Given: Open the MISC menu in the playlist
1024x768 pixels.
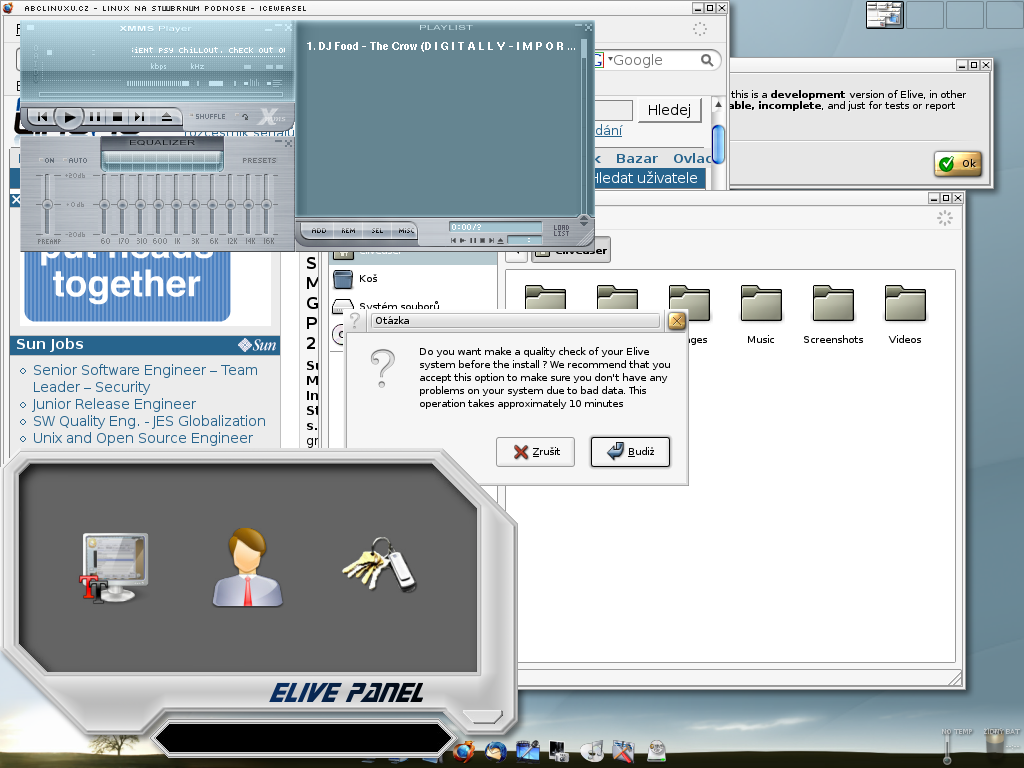Looking at the screenshot, I should [x=406, y=231].
